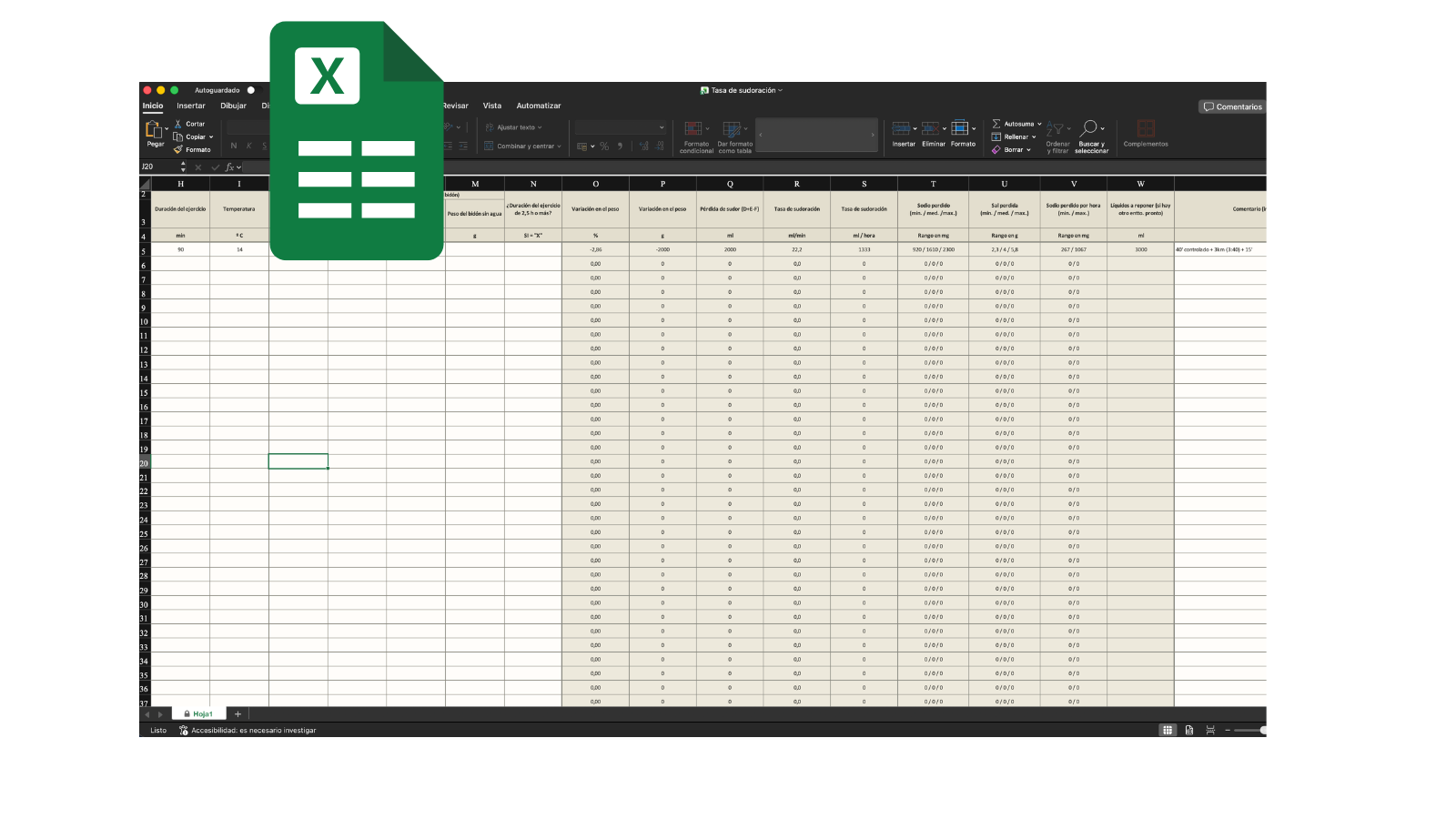Select the Hoja1 sheet tab
Viewport: 1456px width, 819px height.
coord(198,714)
